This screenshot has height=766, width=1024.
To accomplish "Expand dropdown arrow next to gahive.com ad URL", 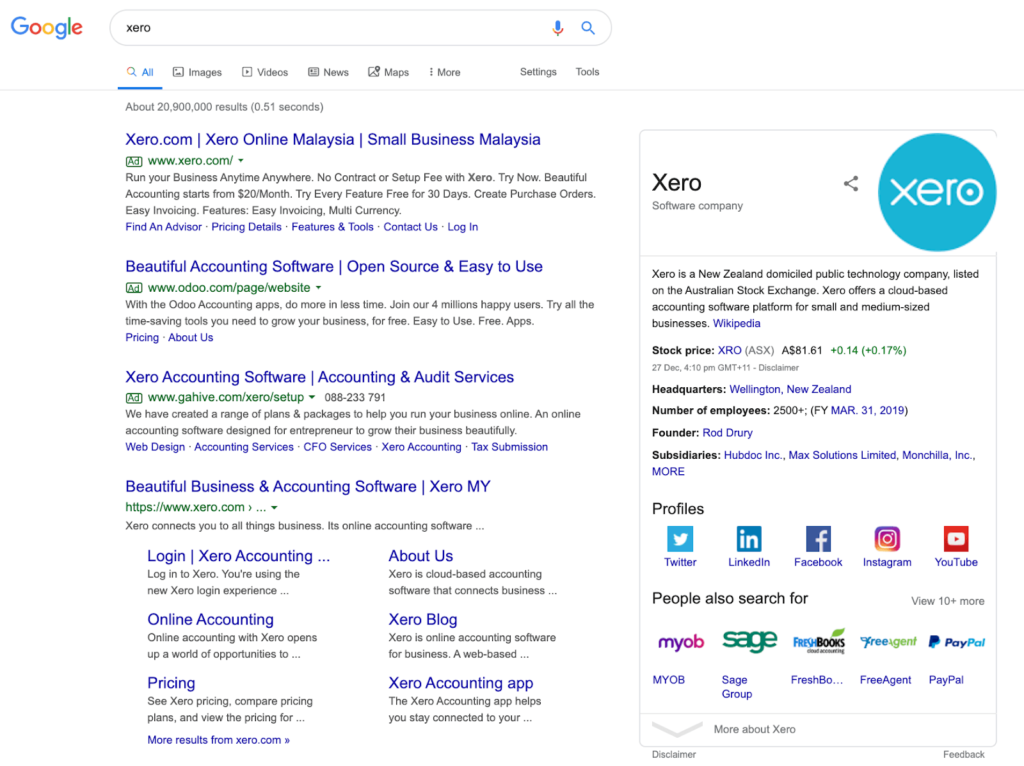I will (x=312, y=397).
